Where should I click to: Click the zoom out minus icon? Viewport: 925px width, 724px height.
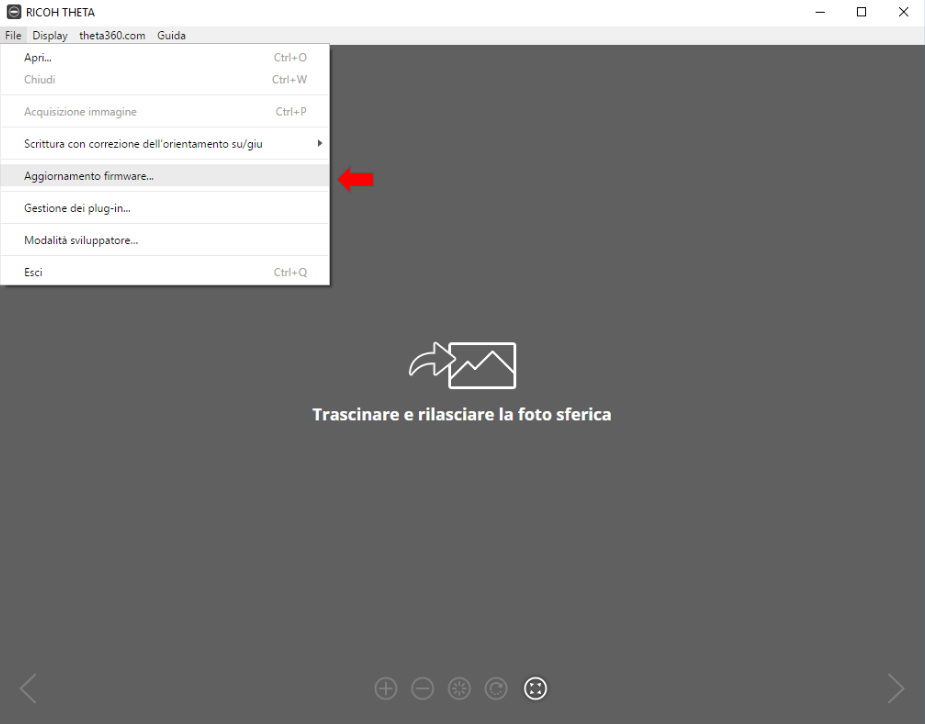tap(422, 688)
